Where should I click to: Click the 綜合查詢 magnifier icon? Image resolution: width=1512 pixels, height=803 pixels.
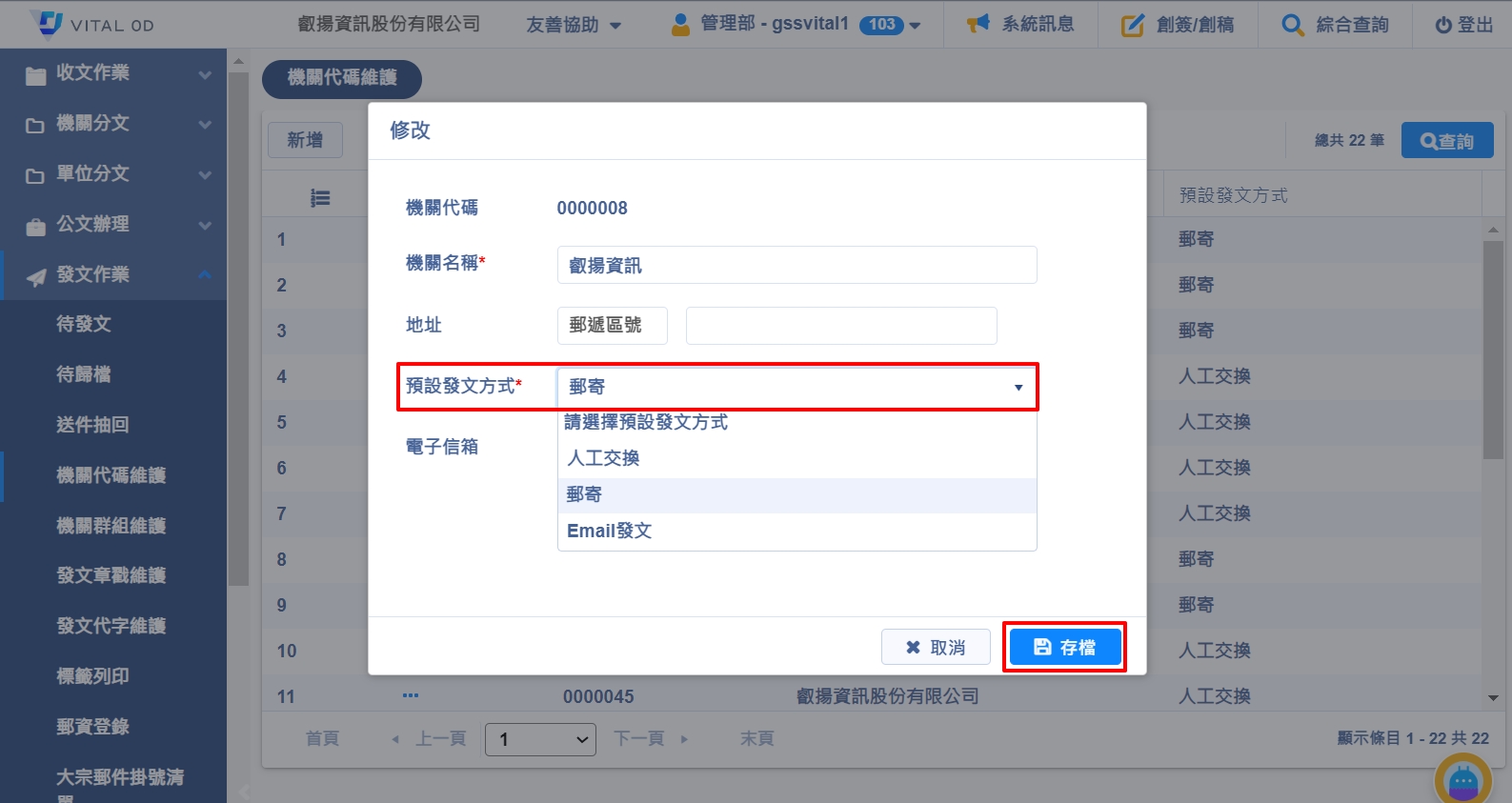point(1292,25)
